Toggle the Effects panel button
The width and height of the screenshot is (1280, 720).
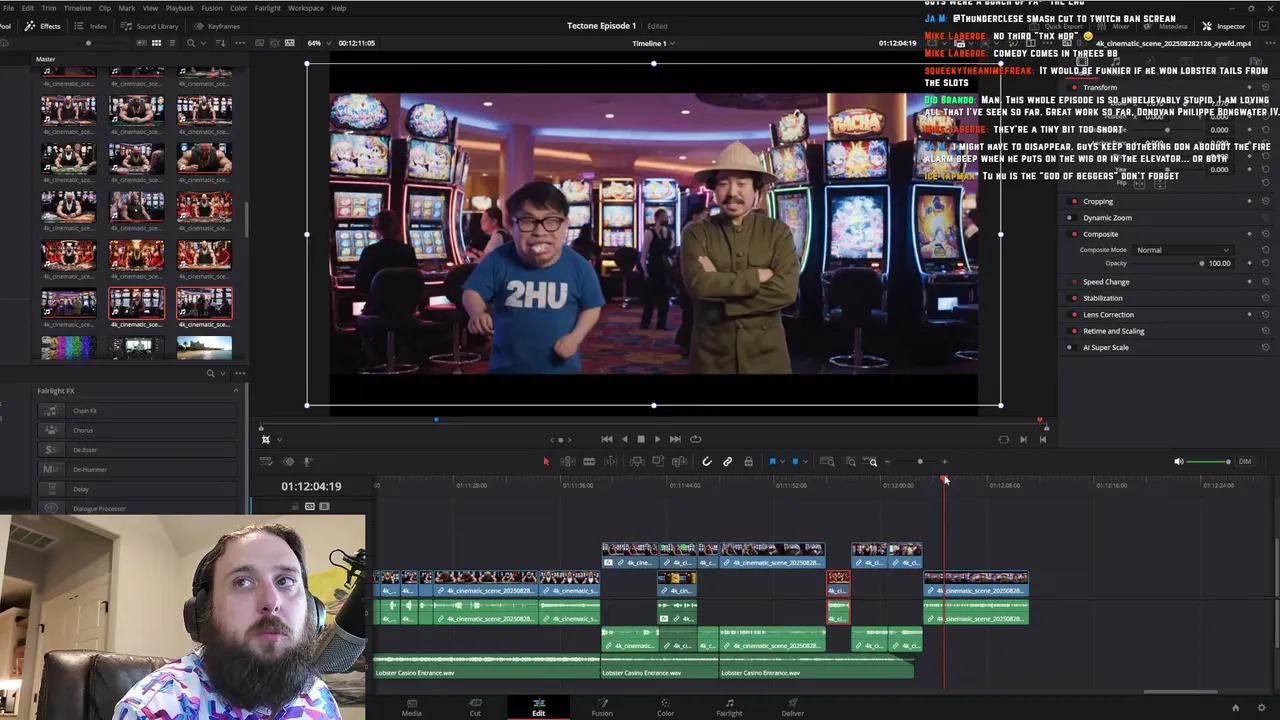[x=43, y=26]
